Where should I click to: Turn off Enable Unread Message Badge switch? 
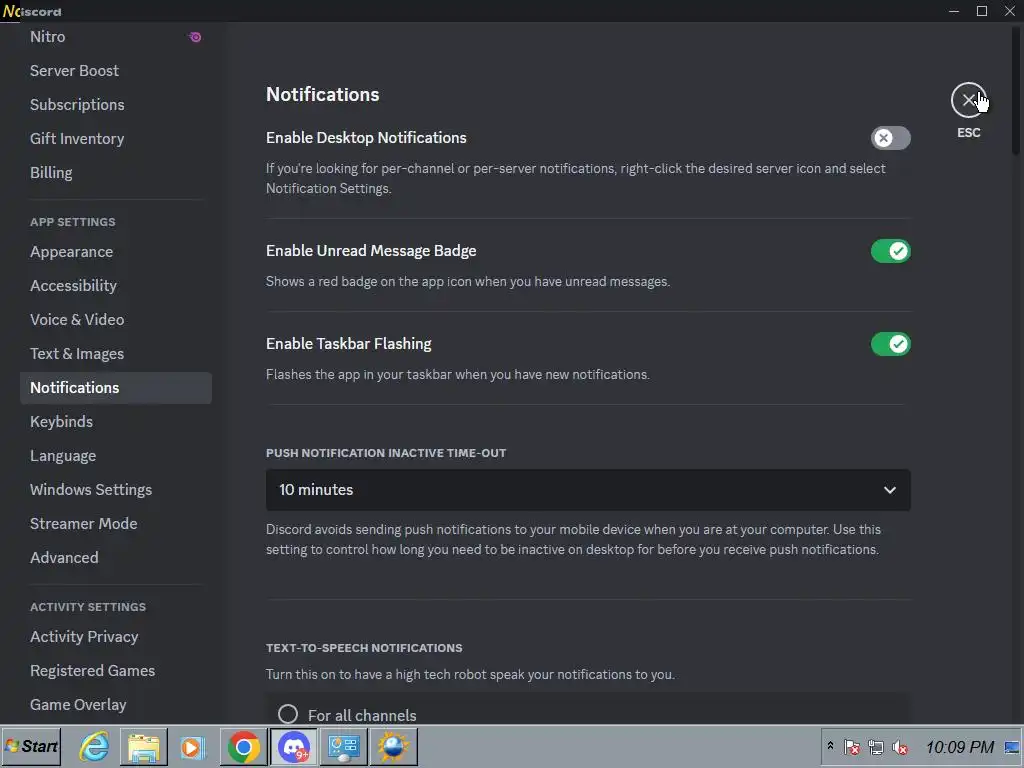pos(890,251)
